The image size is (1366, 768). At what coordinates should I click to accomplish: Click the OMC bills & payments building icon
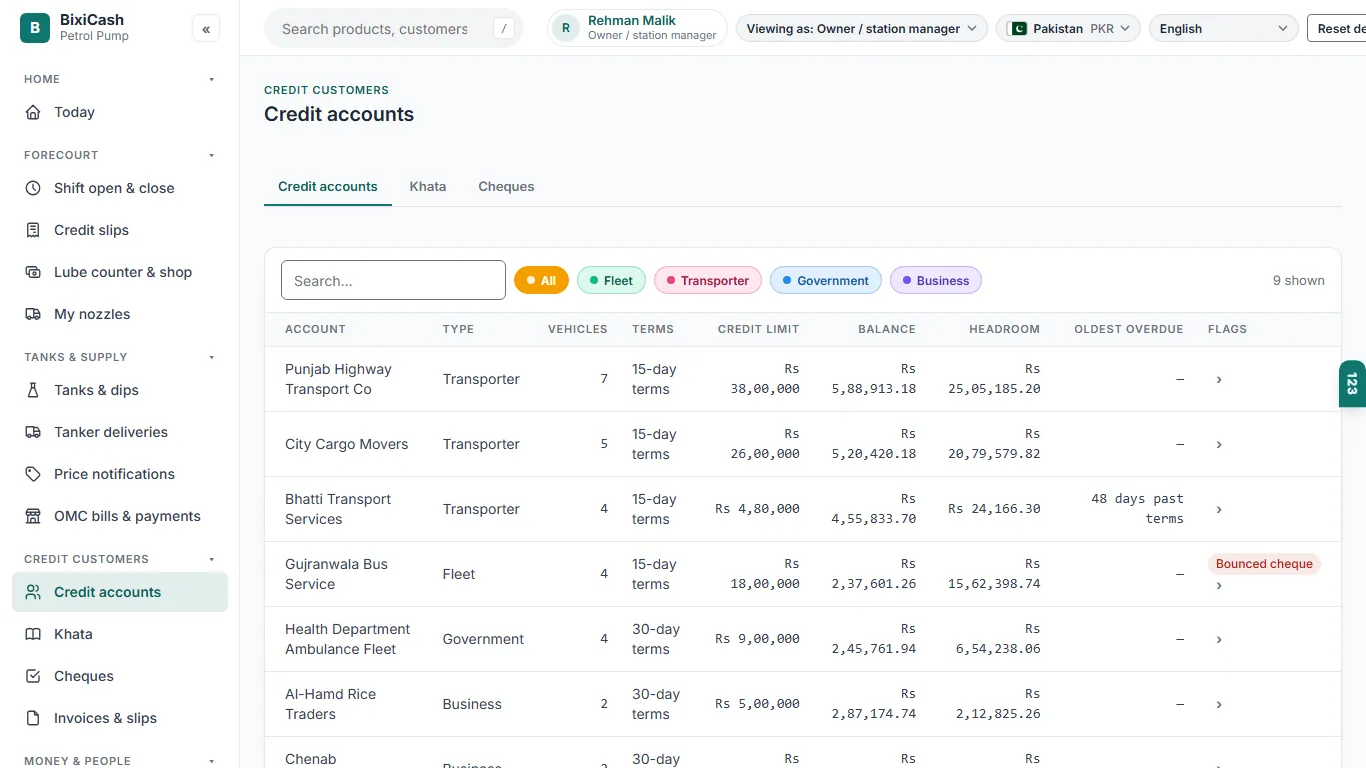click(x=33, y=516)
